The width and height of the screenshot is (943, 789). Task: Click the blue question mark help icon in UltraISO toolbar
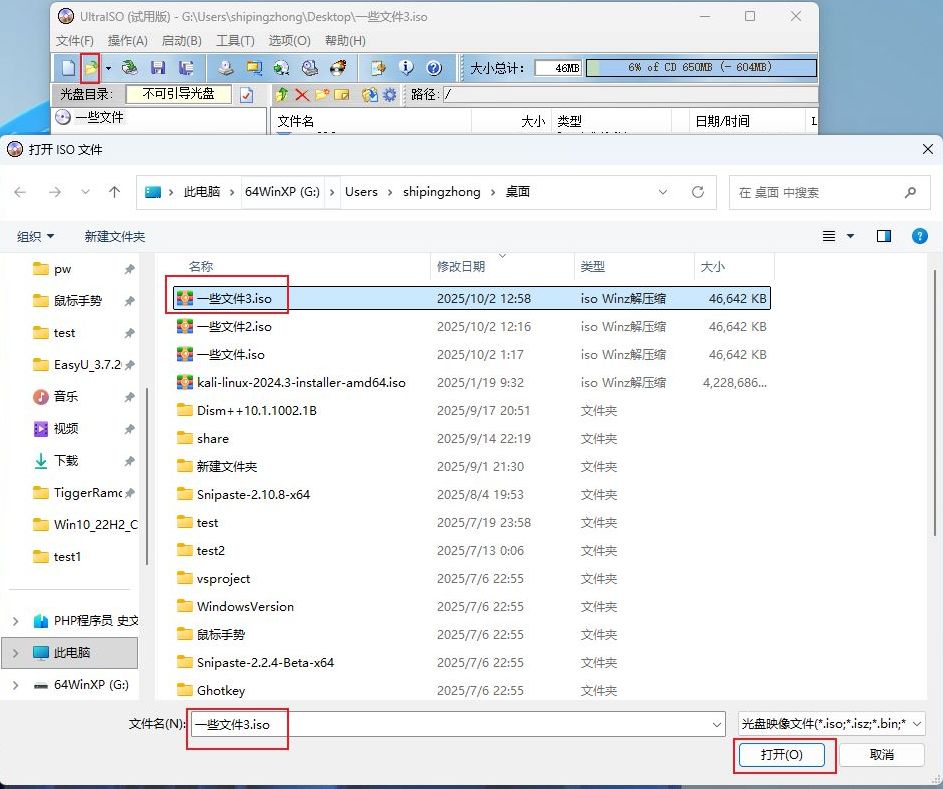[434, 68]
